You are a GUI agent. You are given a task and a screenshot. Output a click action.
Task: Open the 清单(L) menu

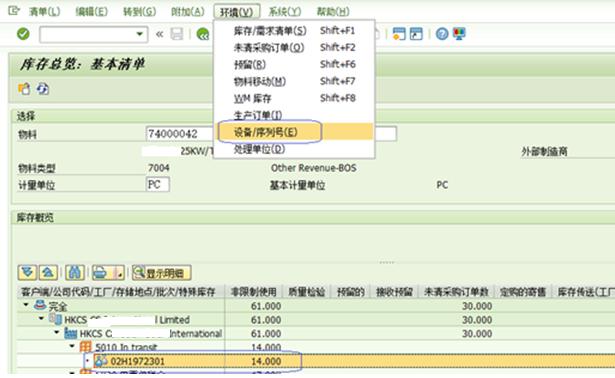tap(44, 12)
